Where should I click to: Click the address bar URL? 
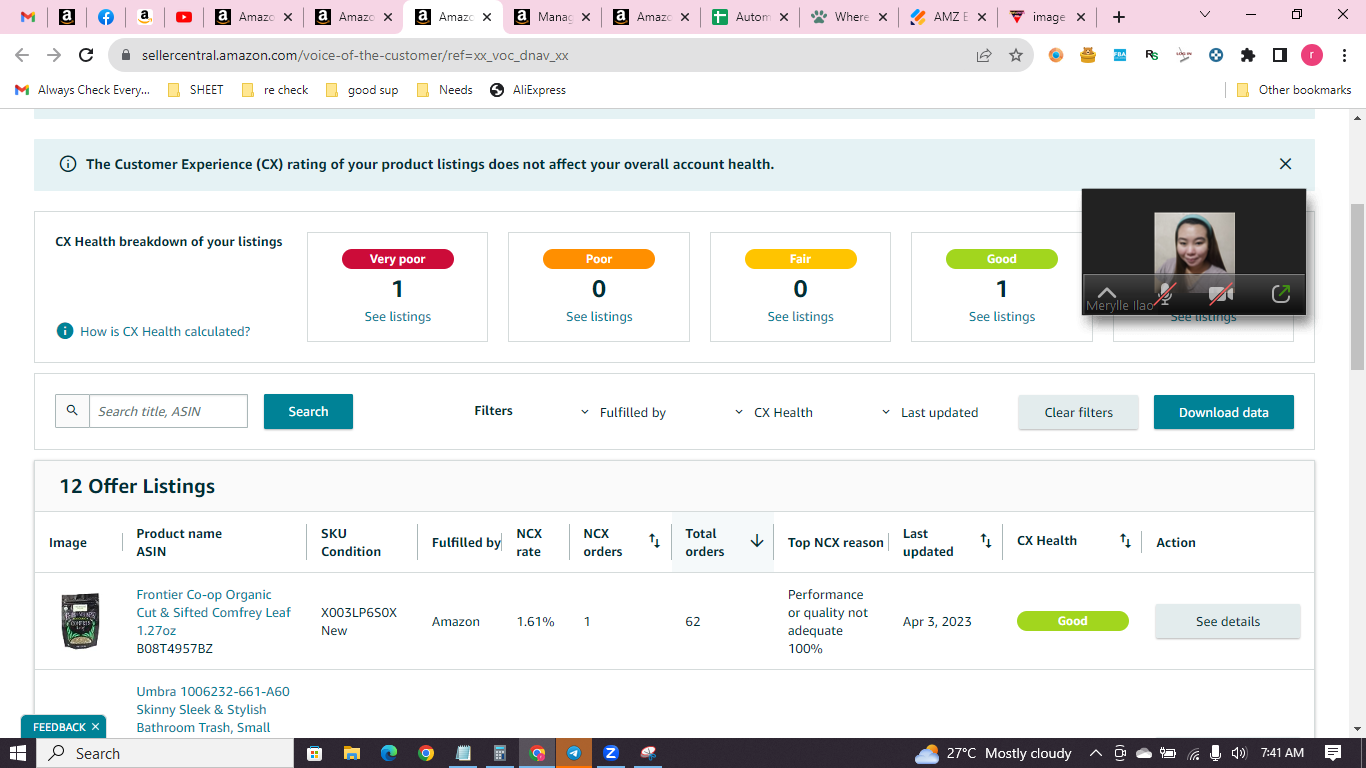(x=355, y=56)
